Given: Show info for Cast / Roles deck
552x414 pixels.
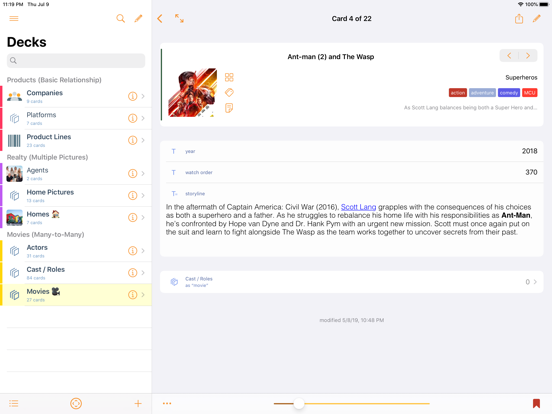Looking at the screenshot, I should click(132, 273).
